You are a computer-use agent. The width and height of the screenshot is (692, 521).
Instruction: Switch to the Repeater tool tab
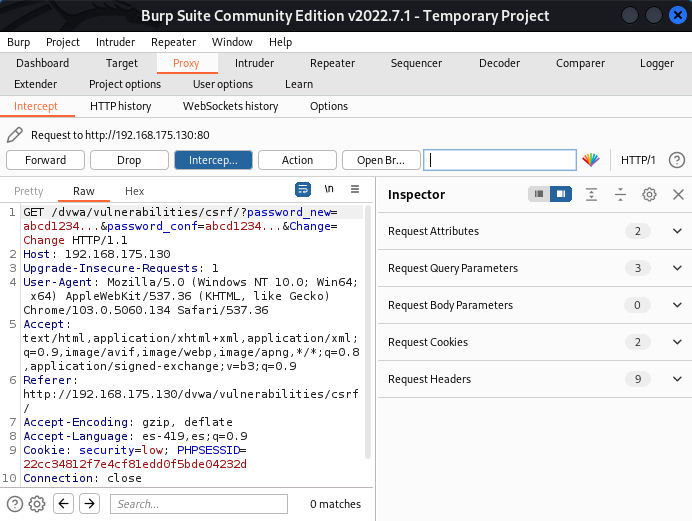[x=332, y=63]
